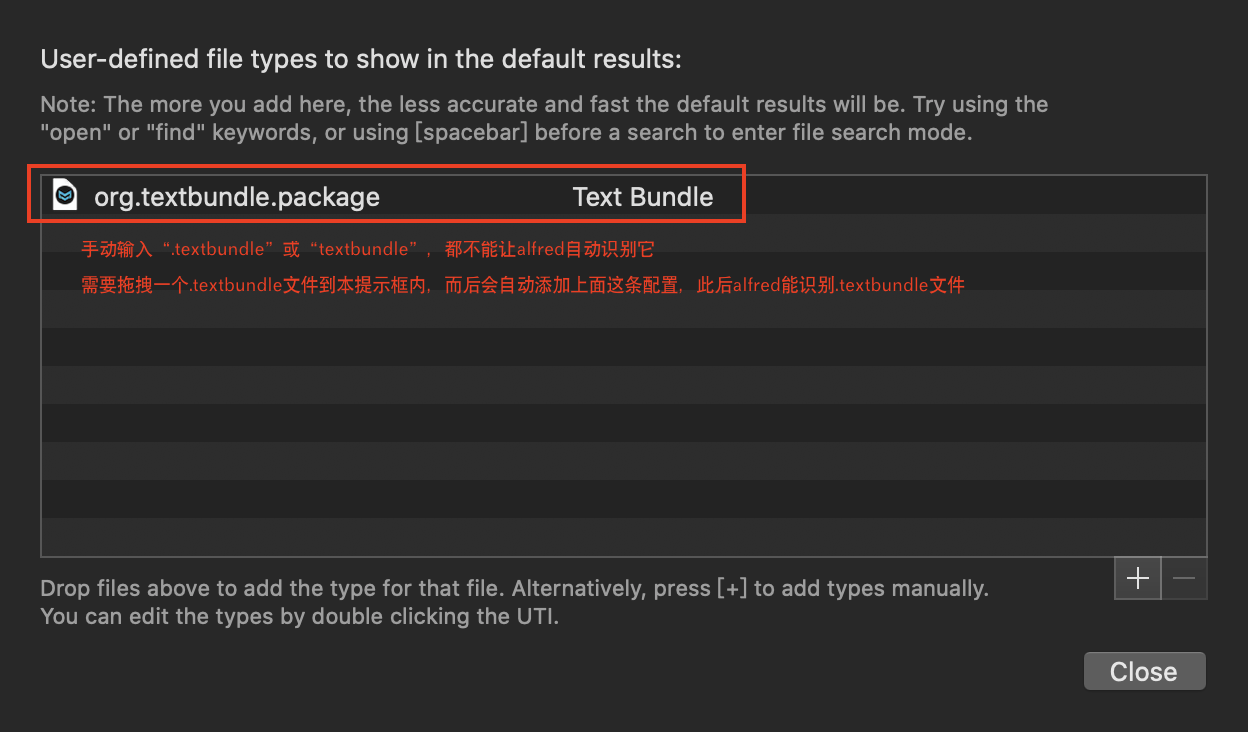This screenshot has width=1248, height=732.
Task: Click the first red annotation line
Action: [367, 249]
